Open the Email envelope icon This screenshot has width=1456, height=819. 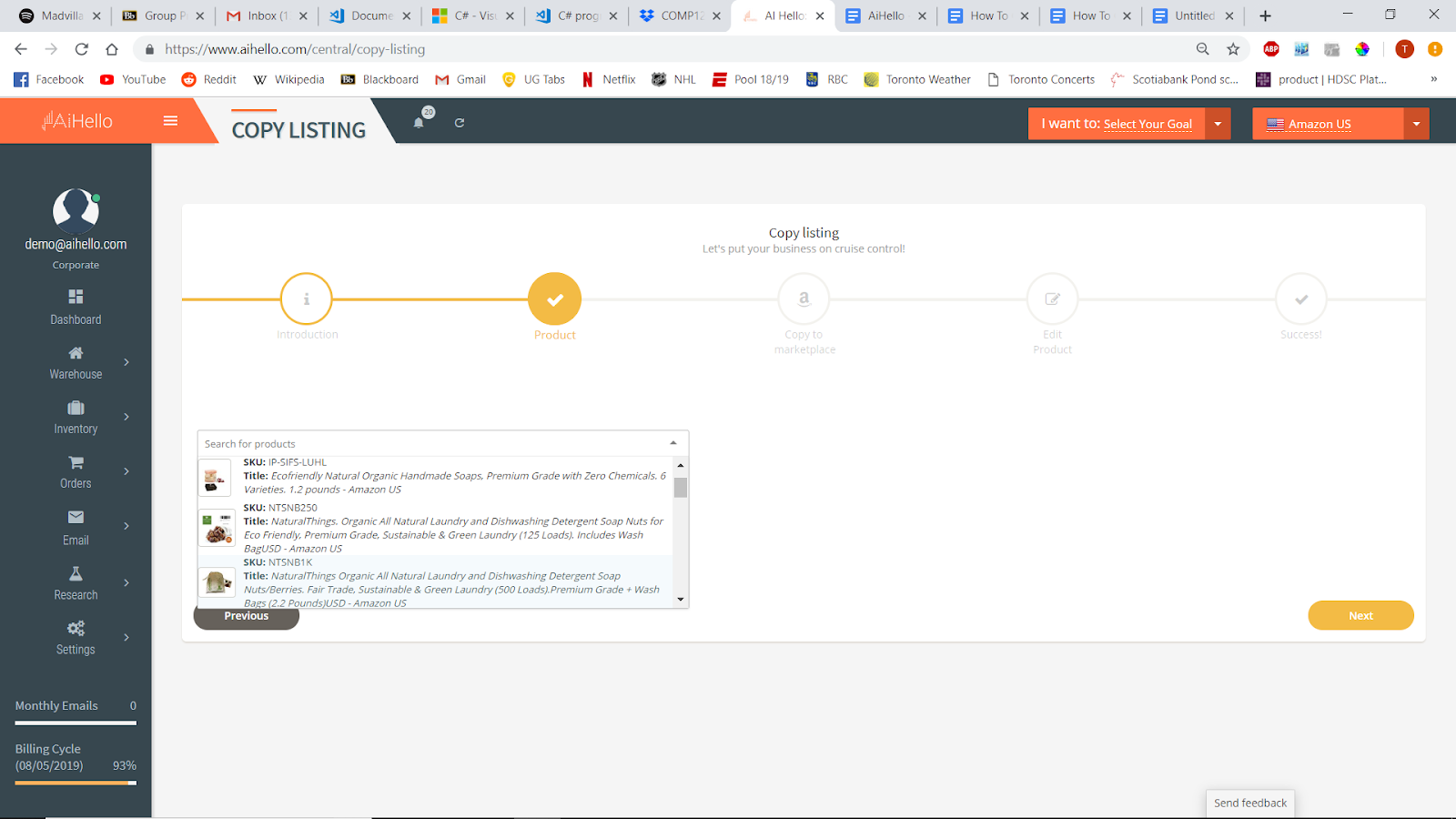[x=76, y=517]
